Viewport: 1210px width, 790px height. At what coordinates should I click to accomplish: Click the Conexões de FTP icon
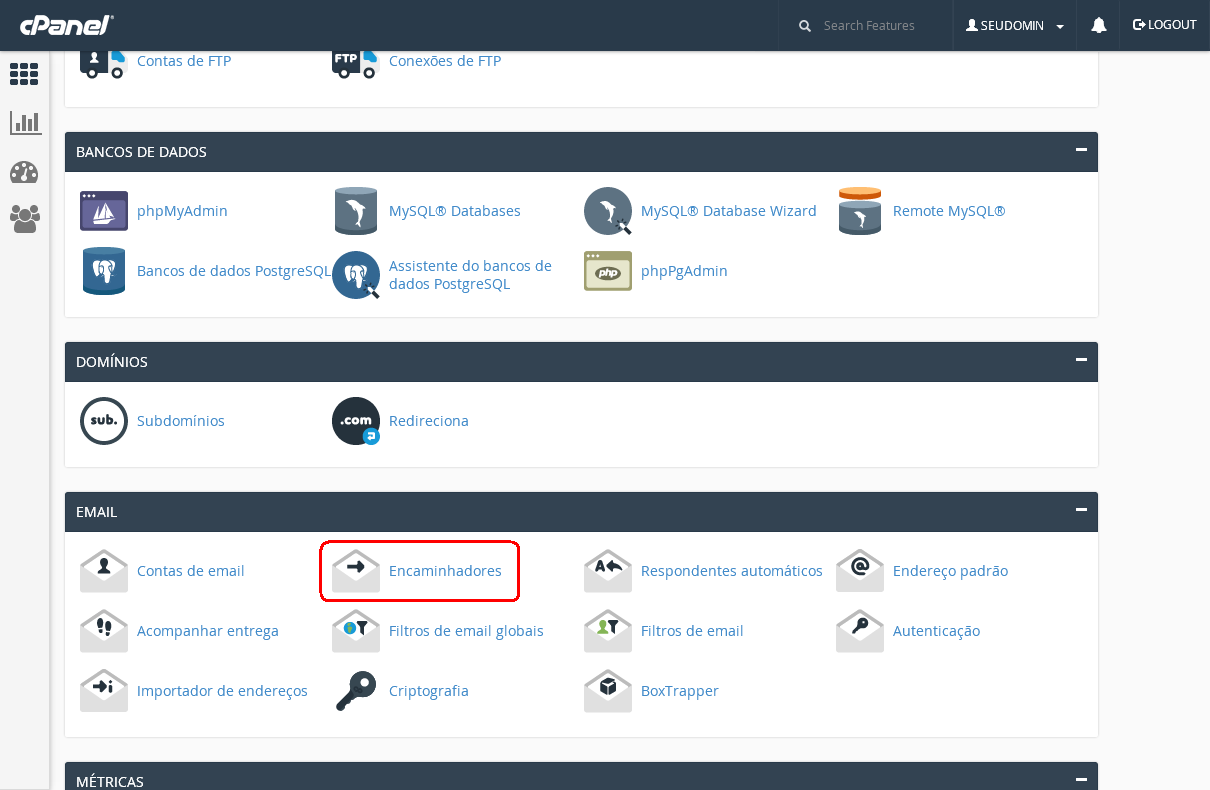tap(356, 64)
